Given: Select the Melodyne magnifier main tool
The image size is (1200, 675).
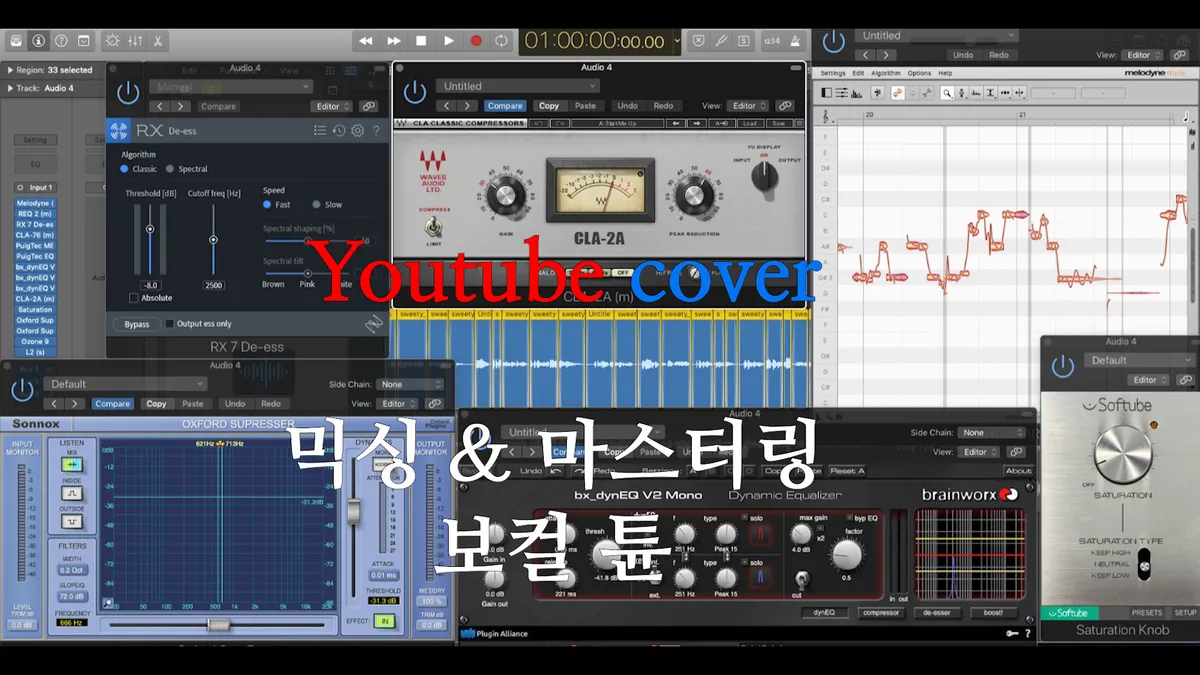Looking at the screenshot, I should 947,93.
